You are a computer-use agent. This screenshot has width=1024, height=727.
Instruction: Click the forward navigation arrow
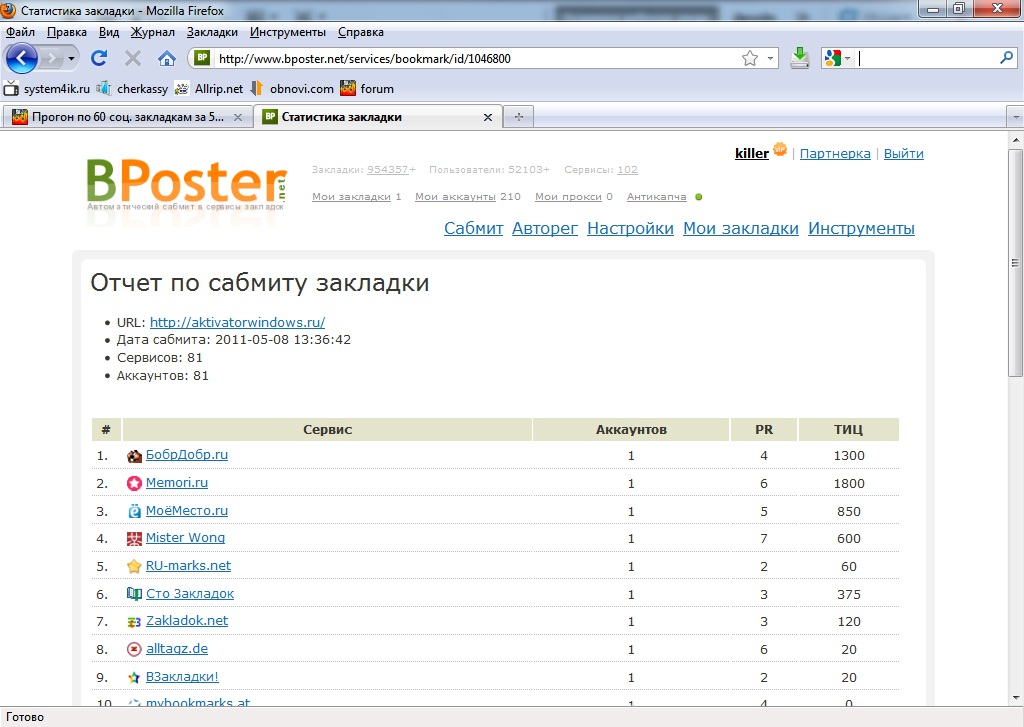pos(51,59)
